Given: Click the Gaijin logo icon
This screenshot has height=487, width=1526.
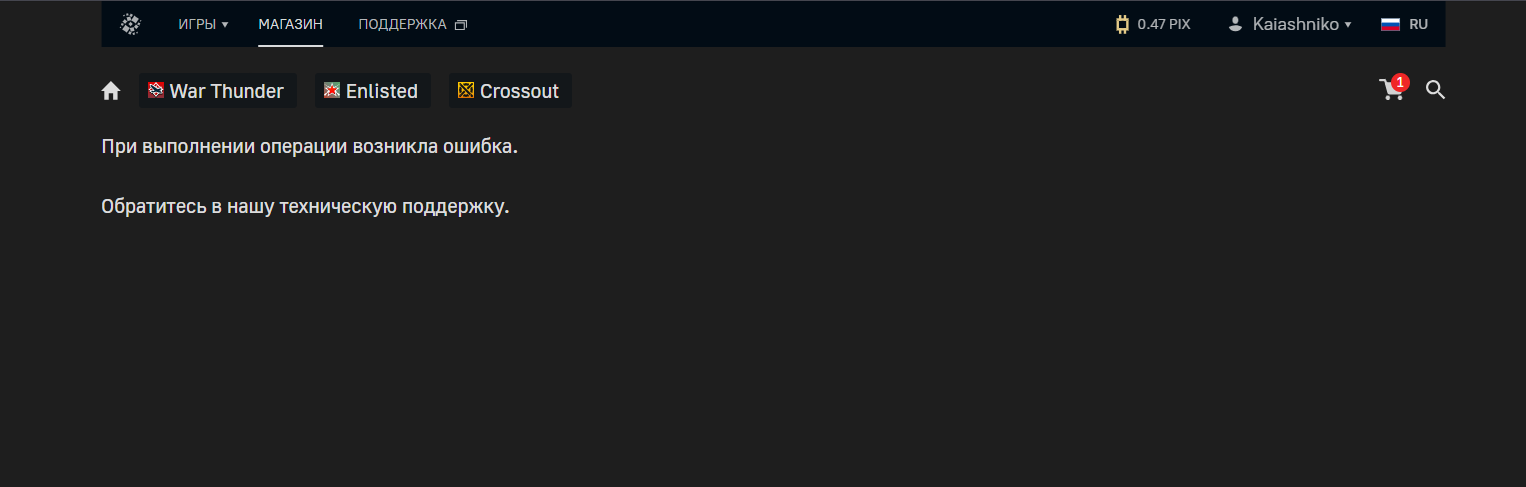Looking at the screenshot, I should click(130, 24).
